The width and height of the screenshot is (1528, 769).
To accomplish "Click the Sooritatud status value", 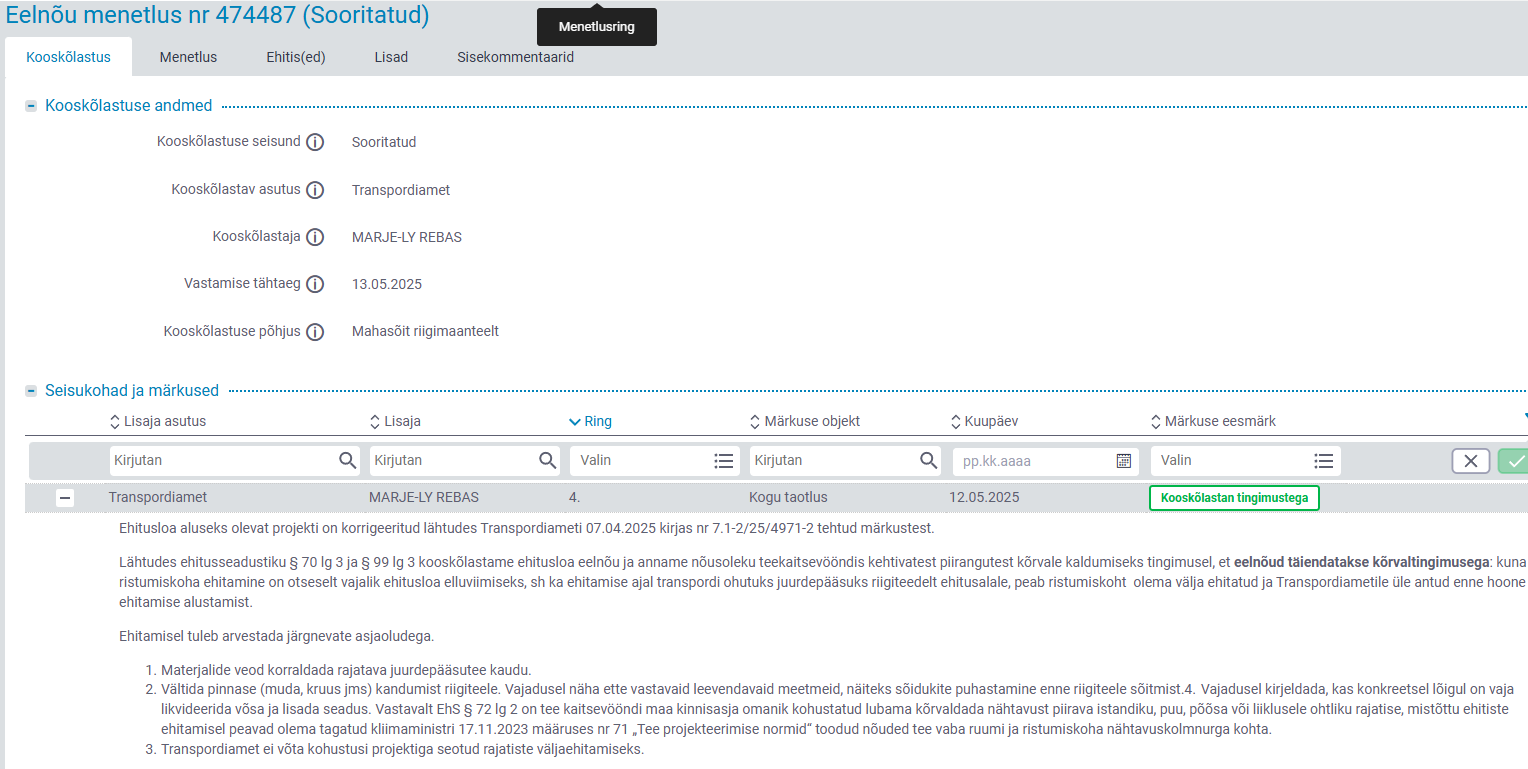I will pyautogui.click(x=384, y=142).
